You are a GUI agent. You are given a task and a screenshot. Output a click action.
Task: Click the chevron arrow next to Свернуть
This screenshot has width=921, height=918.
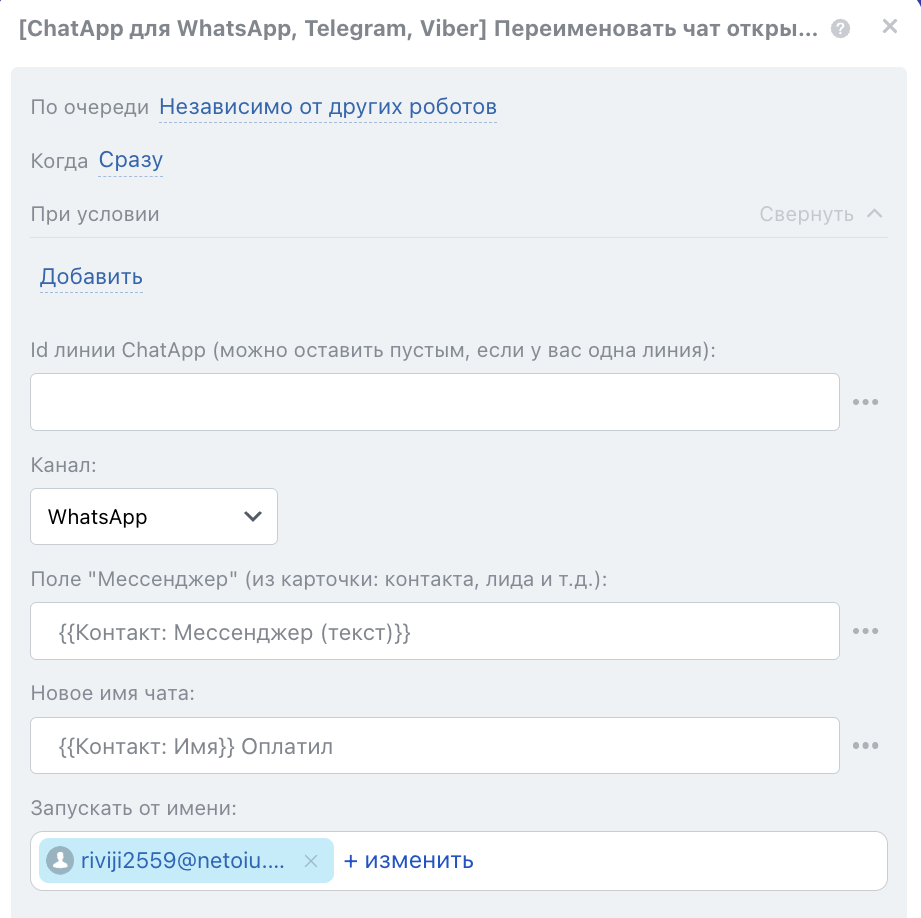[874, 213]
